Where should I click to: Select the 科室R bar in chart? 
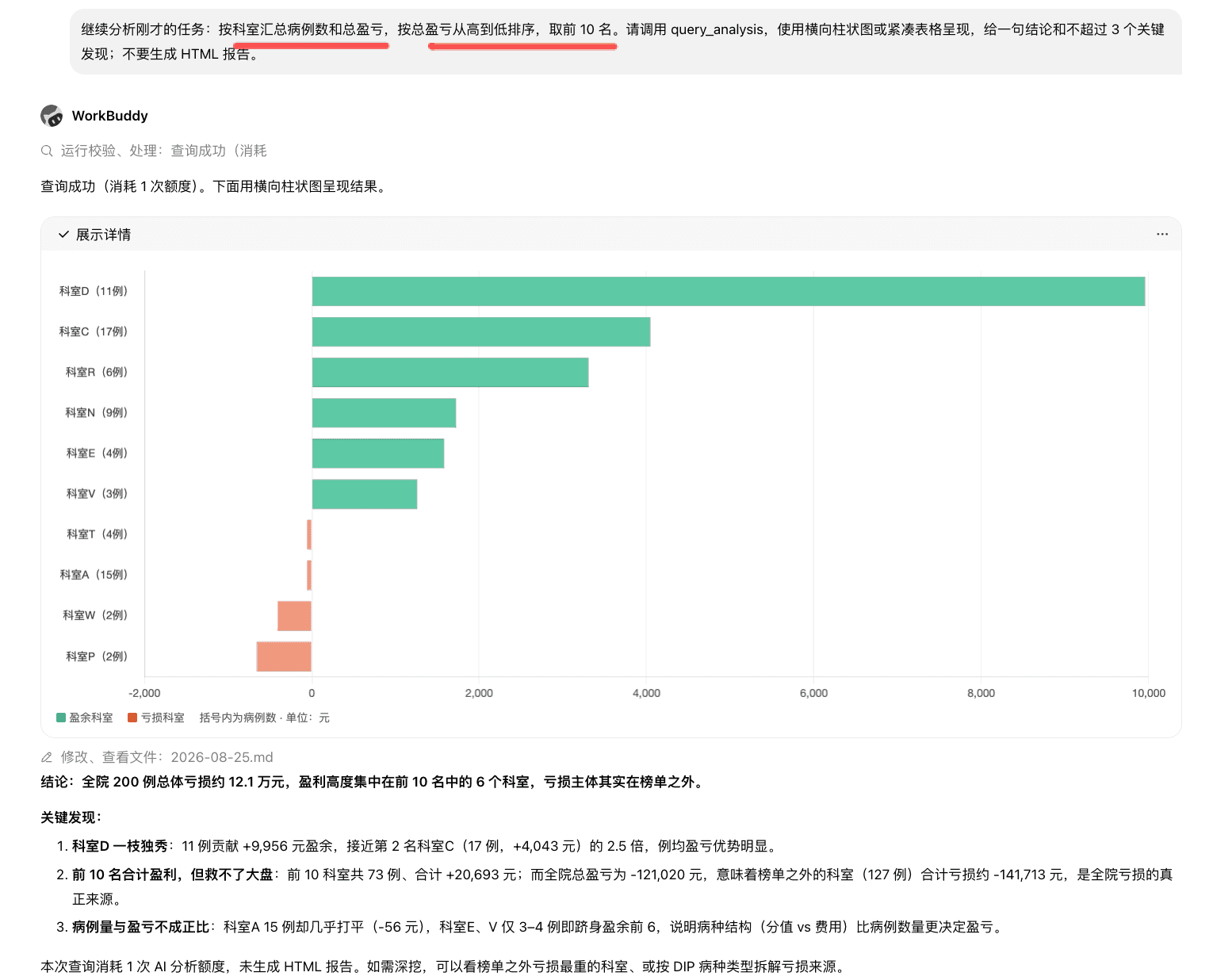click(x=450, y=372)
